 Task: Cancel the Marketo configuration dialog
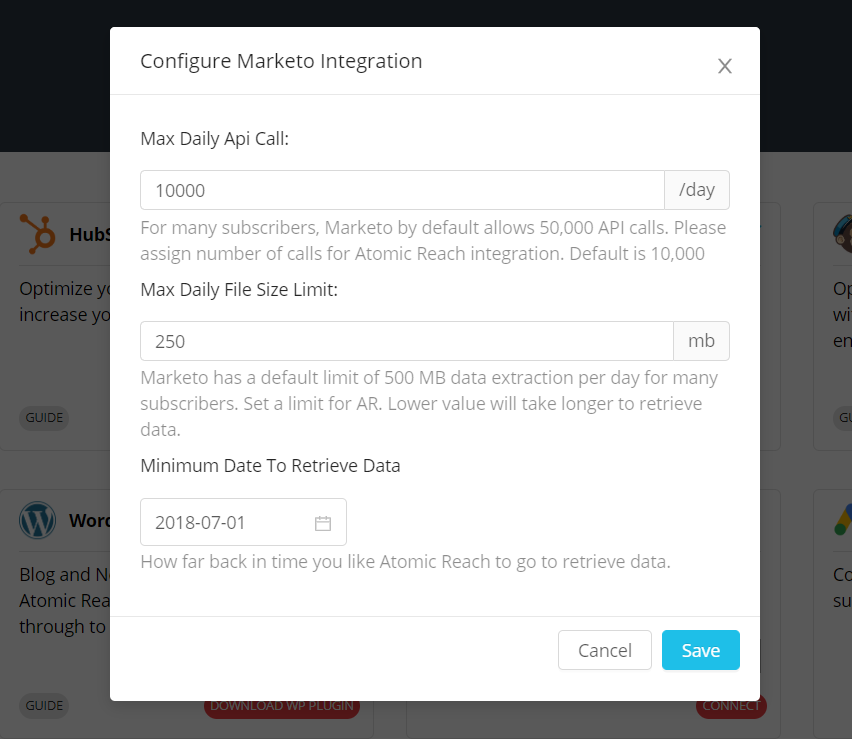tap(605, 650)
